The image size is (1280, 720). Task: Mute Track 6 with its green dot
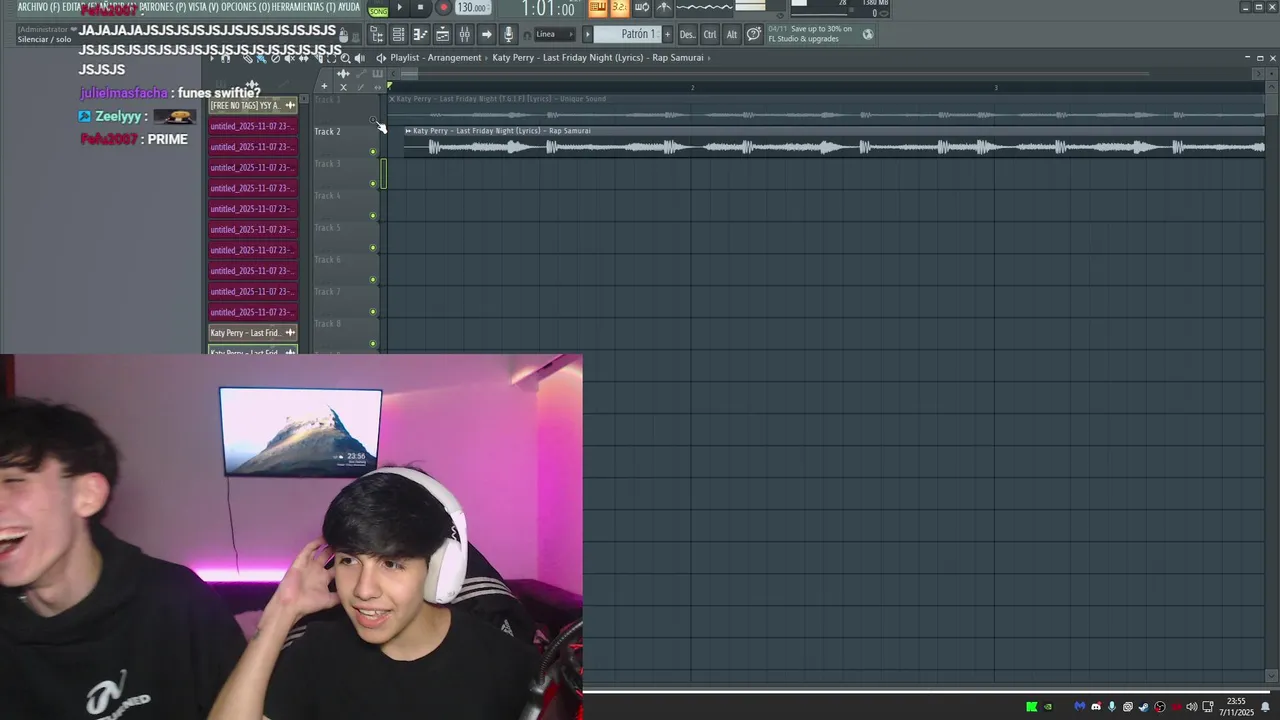tap(373, 280)
